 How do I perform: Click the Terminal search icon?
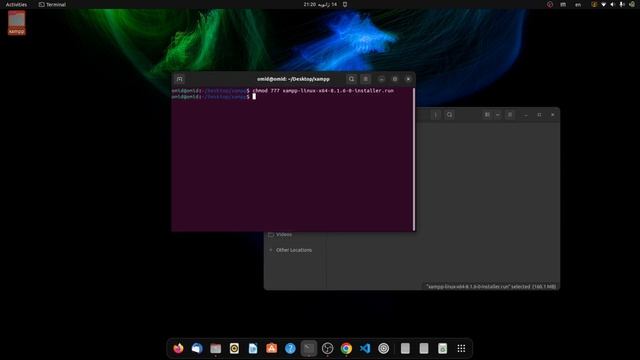point(351,79)
